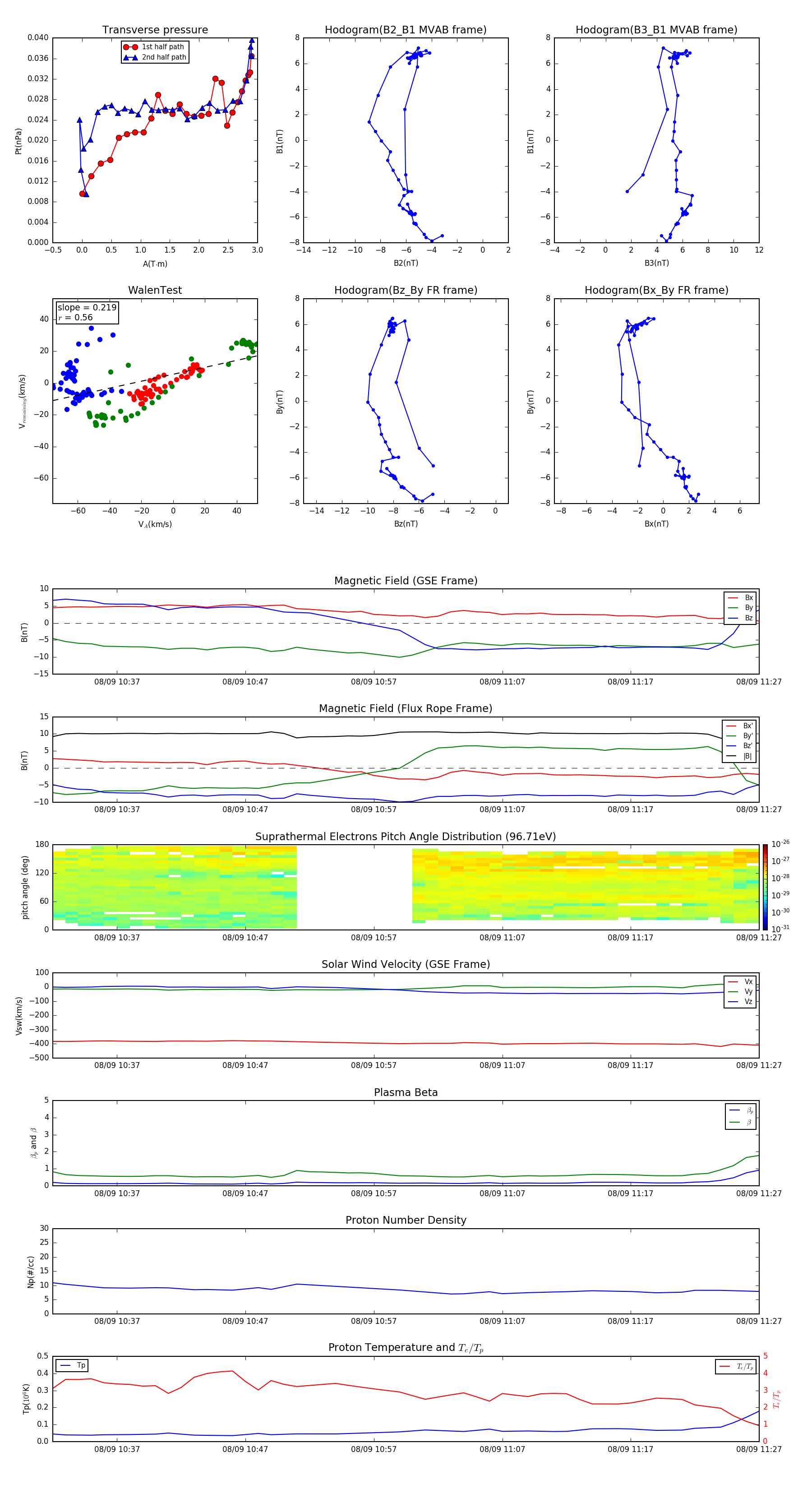This screenshot has height=1489, width=812.
Task: Click 'Solar Wind Velocity (GSE Frame)' title
Action: pyautogui.click(x=406, y=965)
